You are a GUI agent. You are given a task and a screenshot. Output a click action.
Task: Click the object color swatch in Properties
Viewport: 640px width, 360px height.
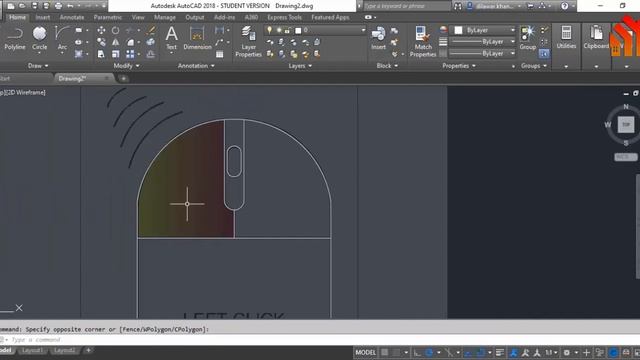[459, 30]
